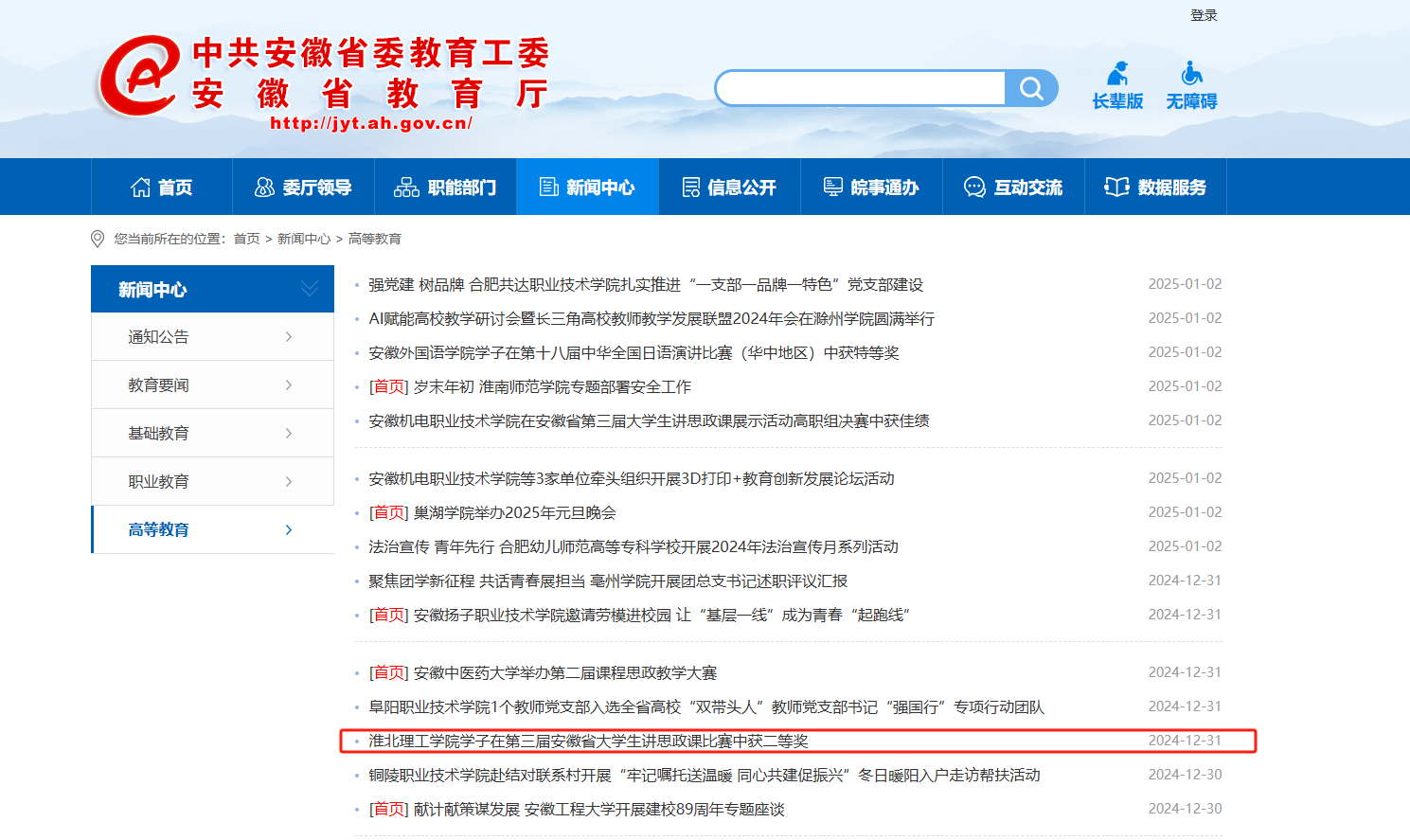Click the magnifier search button
1410x840 pixels.
point(1031,89)
